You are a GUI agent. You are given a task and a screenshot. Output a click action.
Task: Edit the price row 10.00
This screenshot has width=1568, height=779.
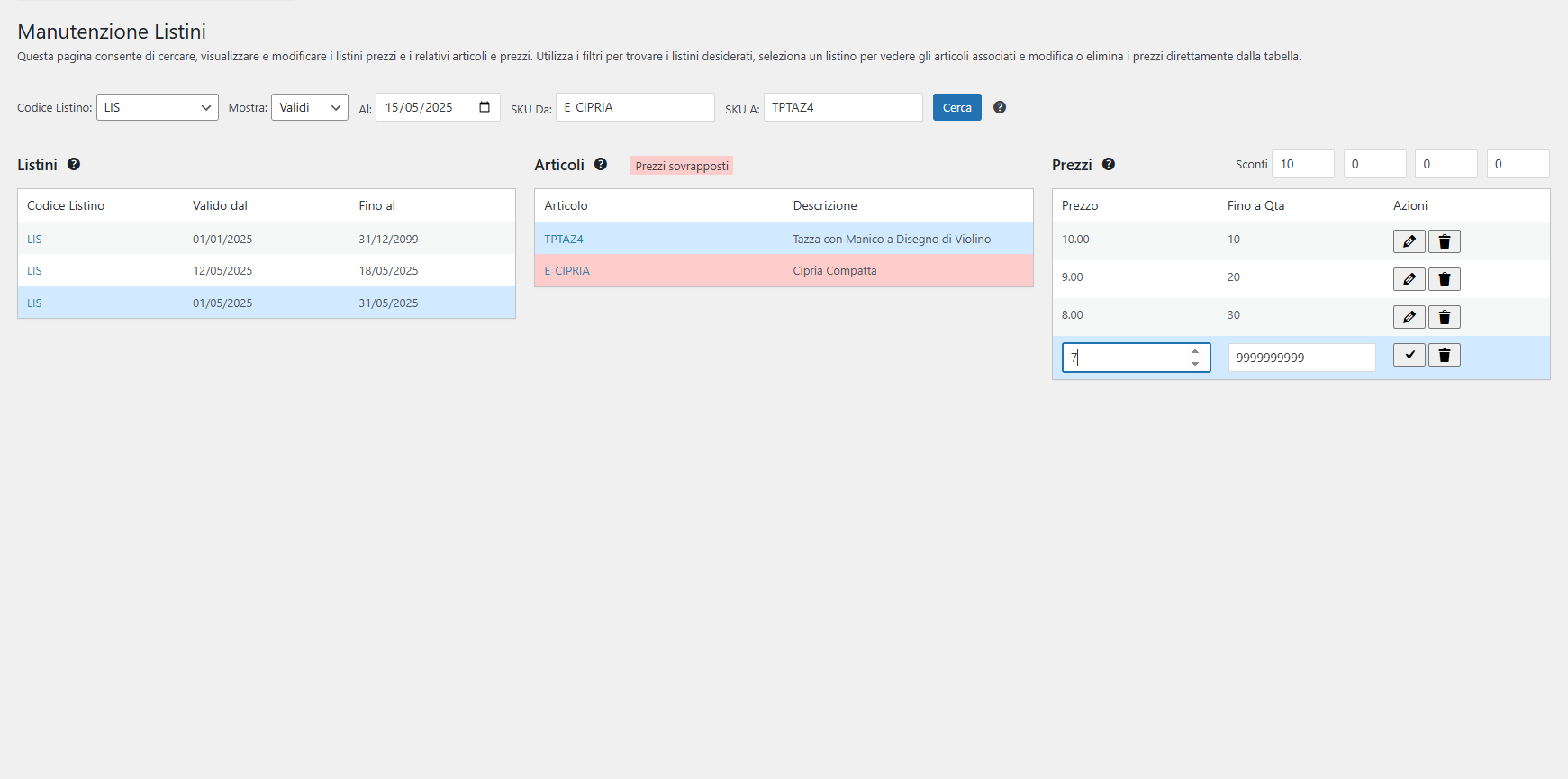click(1409, 241)
